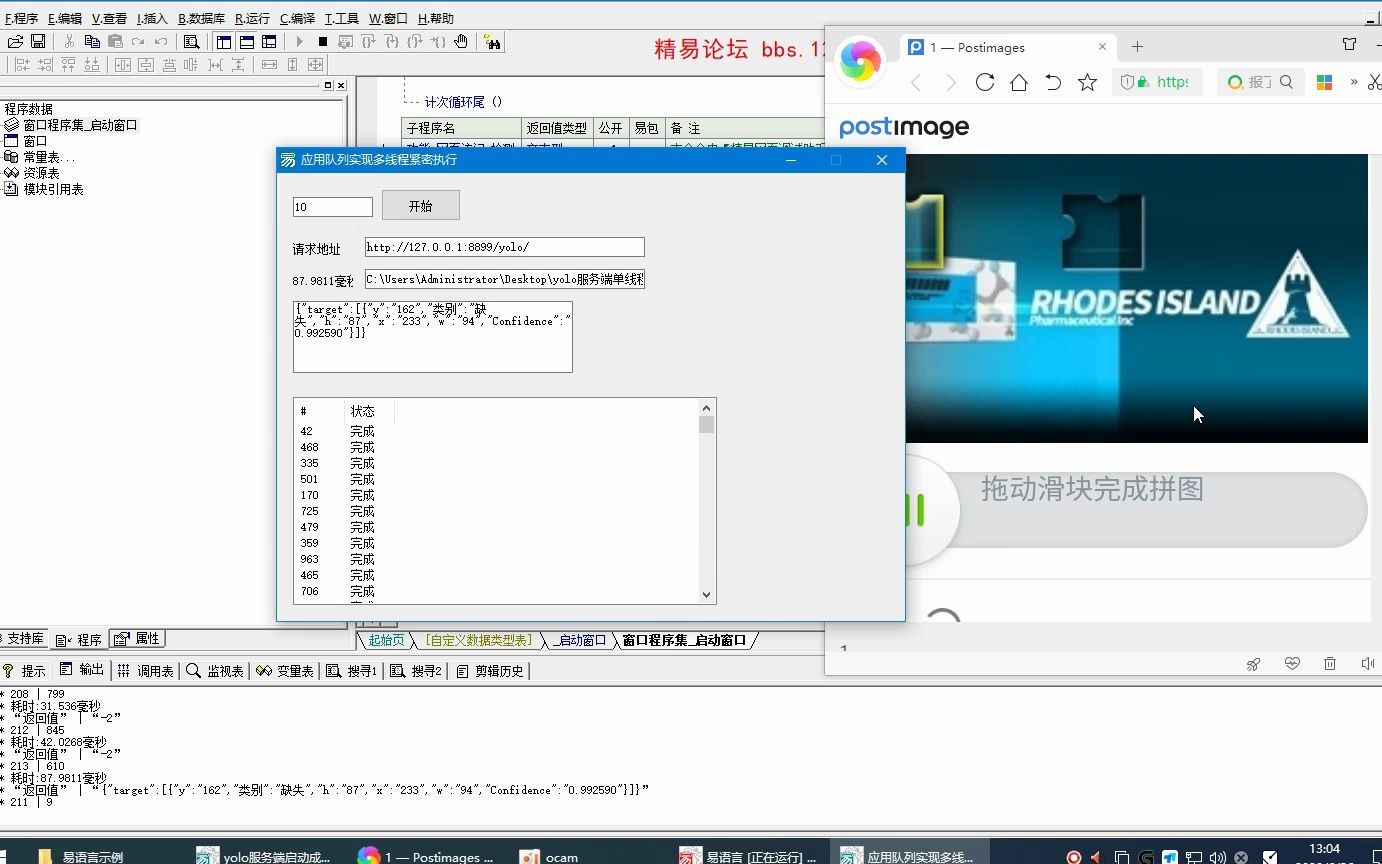Open the F.程序 menu
Screen dimensions: 1382x864
(x=21, y=18)
